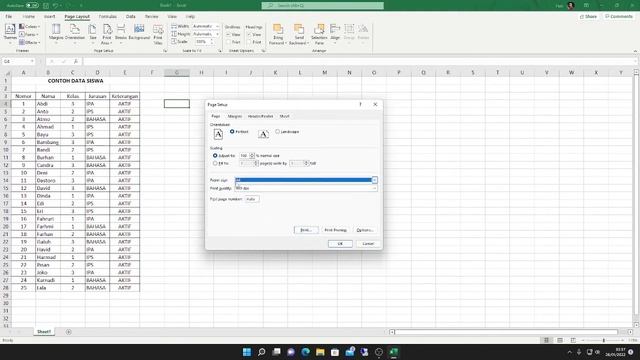
Task: Toggle AutoSave switch in title bar
Action: click(x=32, y=5)
